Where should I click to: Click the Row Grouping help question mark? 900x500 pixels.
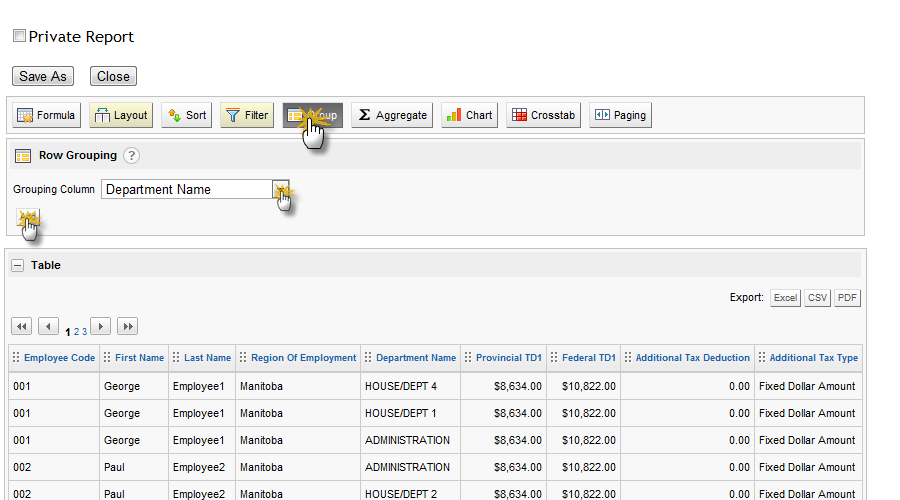(131, 156)
